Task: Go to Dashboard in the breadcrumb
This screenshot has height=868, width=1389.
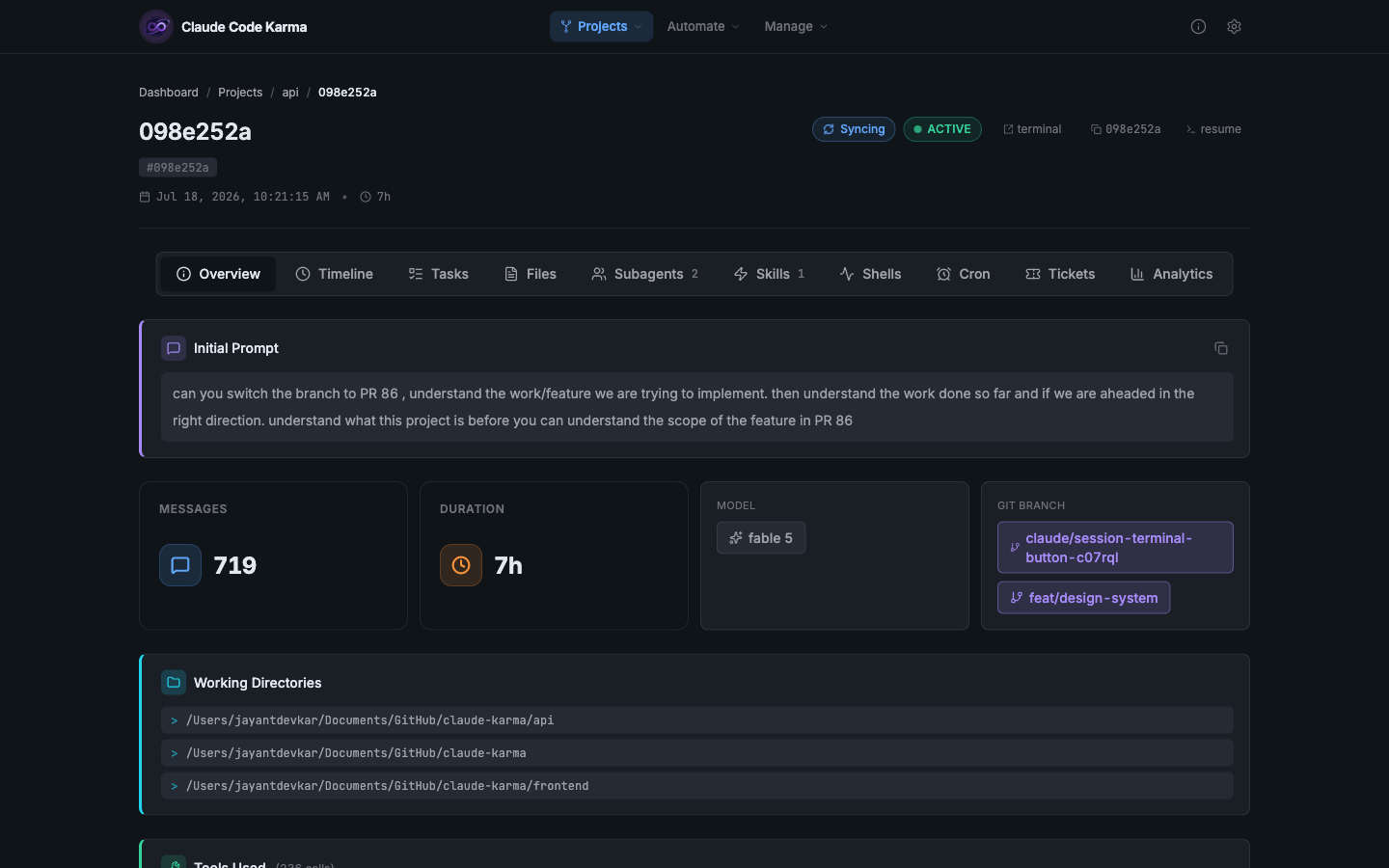Action: click(x=169, y=93)
